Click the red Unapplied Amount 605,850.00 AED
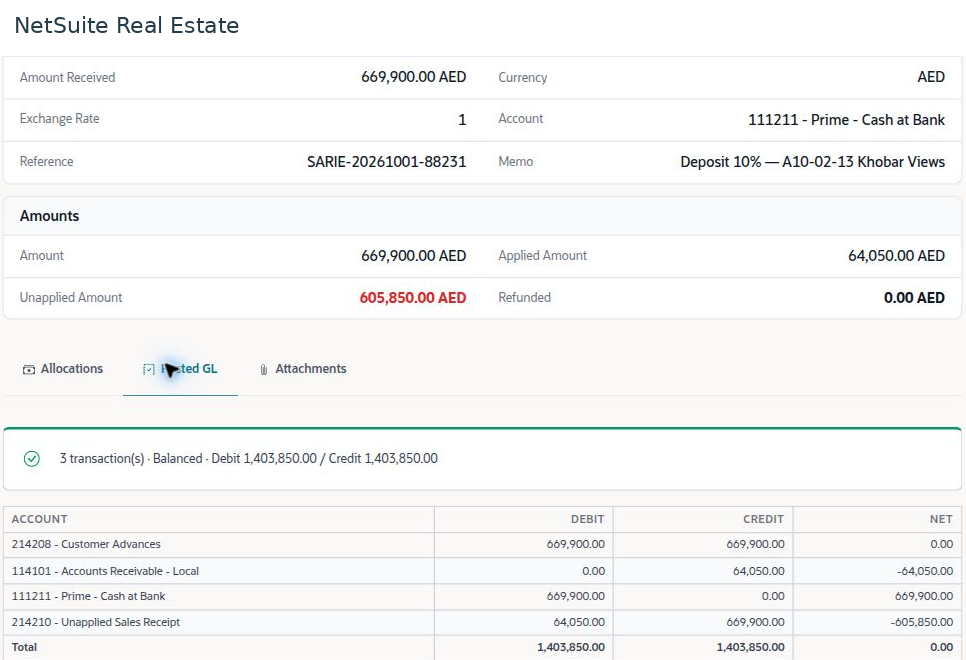966x660 pixels. click(x=413, y=298)
